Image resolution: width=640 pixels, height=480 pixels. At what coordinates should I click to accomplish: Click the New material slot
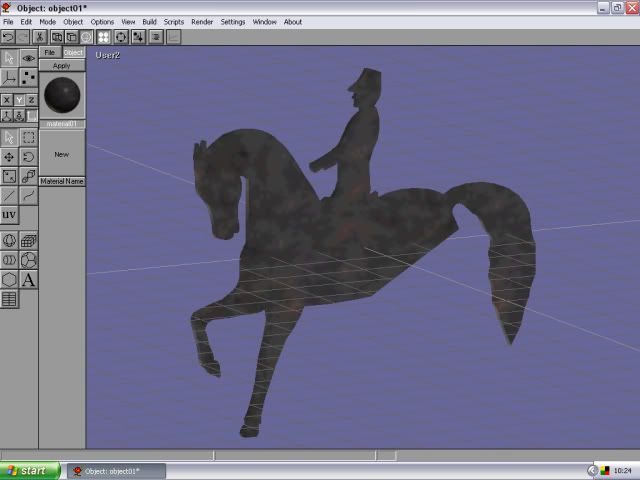[62, 154]
